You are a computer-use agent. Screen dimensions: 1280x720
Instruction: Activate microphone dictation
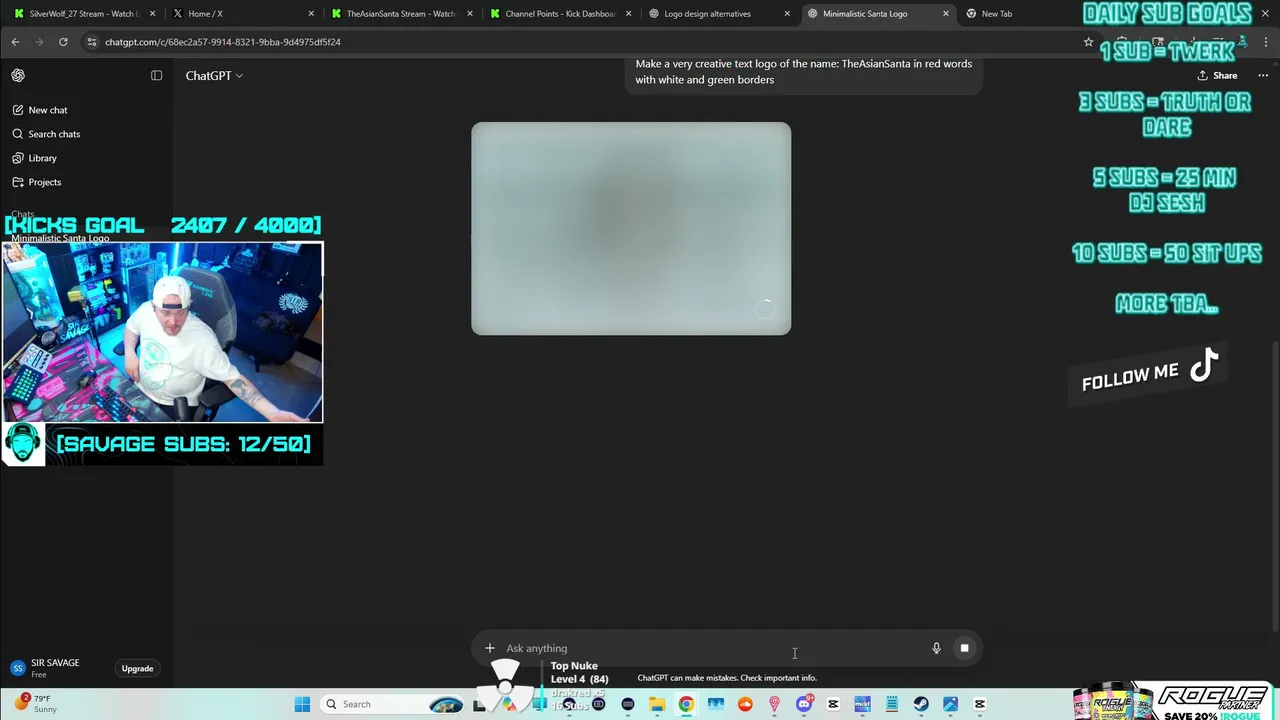point(936,648)
